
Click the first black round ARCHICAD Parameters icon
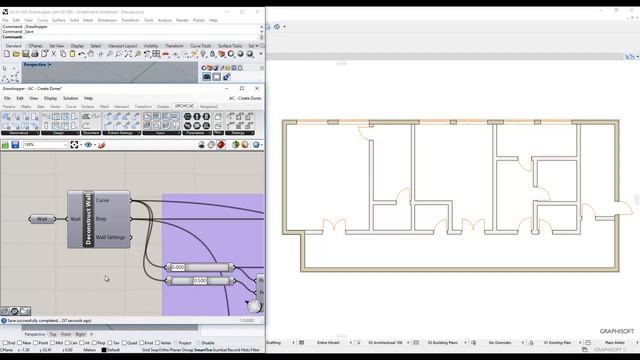tap(187, 117)
